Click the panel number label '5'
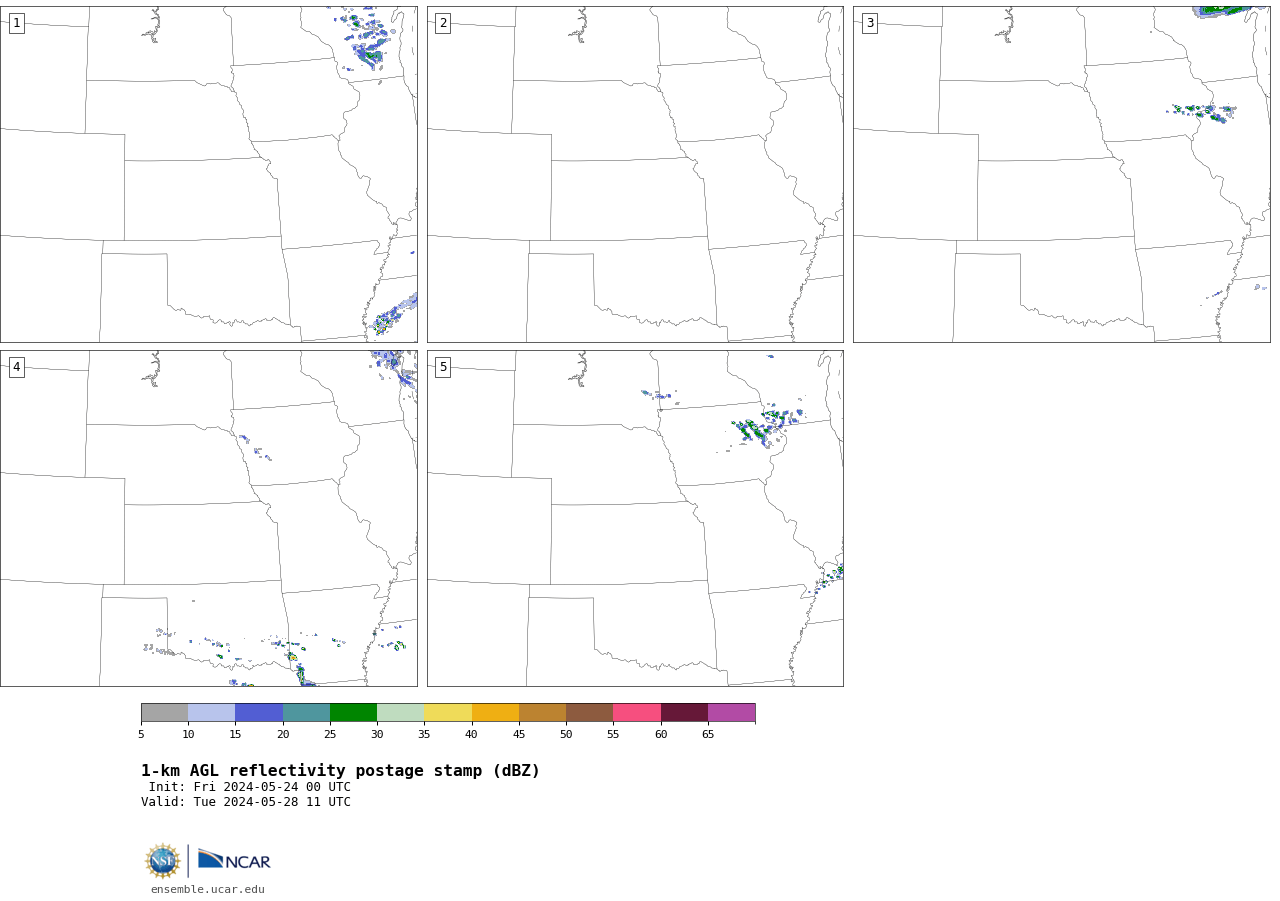 [443, 367]
